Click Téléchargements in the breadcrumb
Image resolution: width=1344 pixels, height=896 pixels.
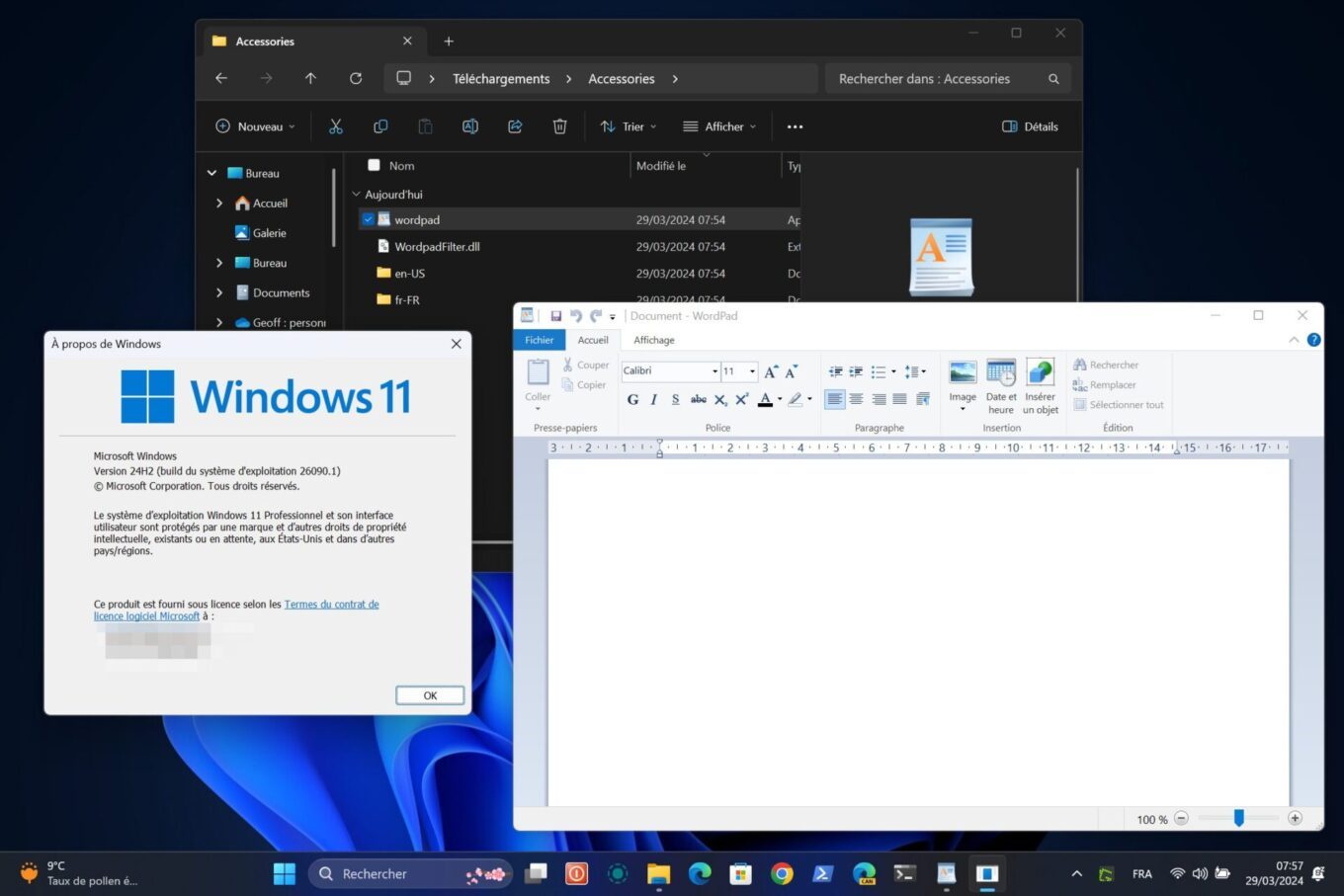pos(501,79)
